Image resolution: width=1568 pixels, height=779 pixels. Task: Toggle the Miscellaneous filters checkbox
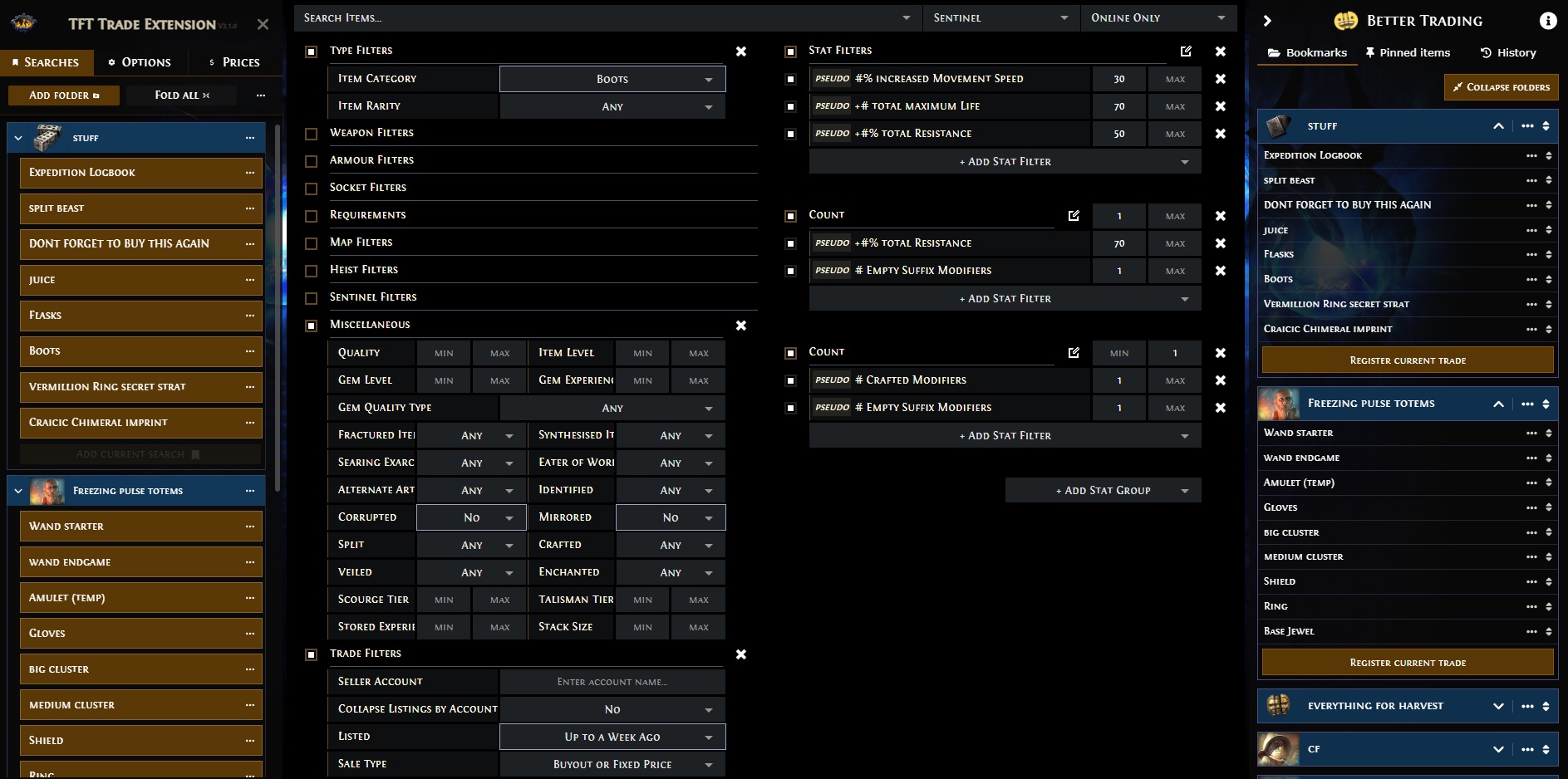click(312, 326)
